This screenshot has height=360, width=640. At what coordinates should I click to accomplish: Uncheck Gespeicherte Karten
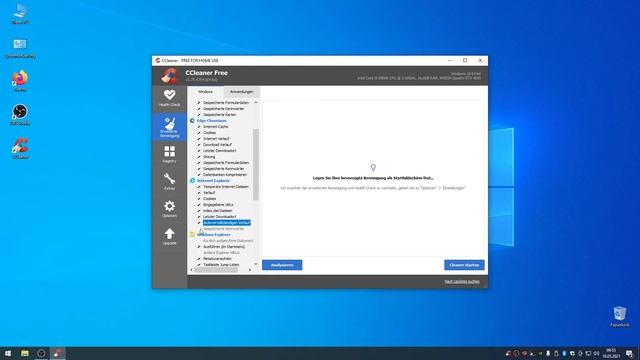tap(199, 115)
